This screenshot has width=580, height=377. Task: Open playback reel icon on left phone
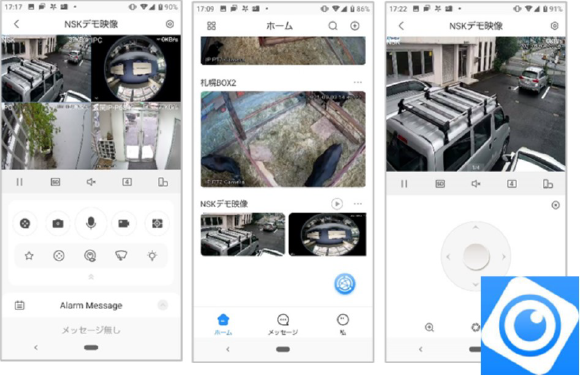25,223
